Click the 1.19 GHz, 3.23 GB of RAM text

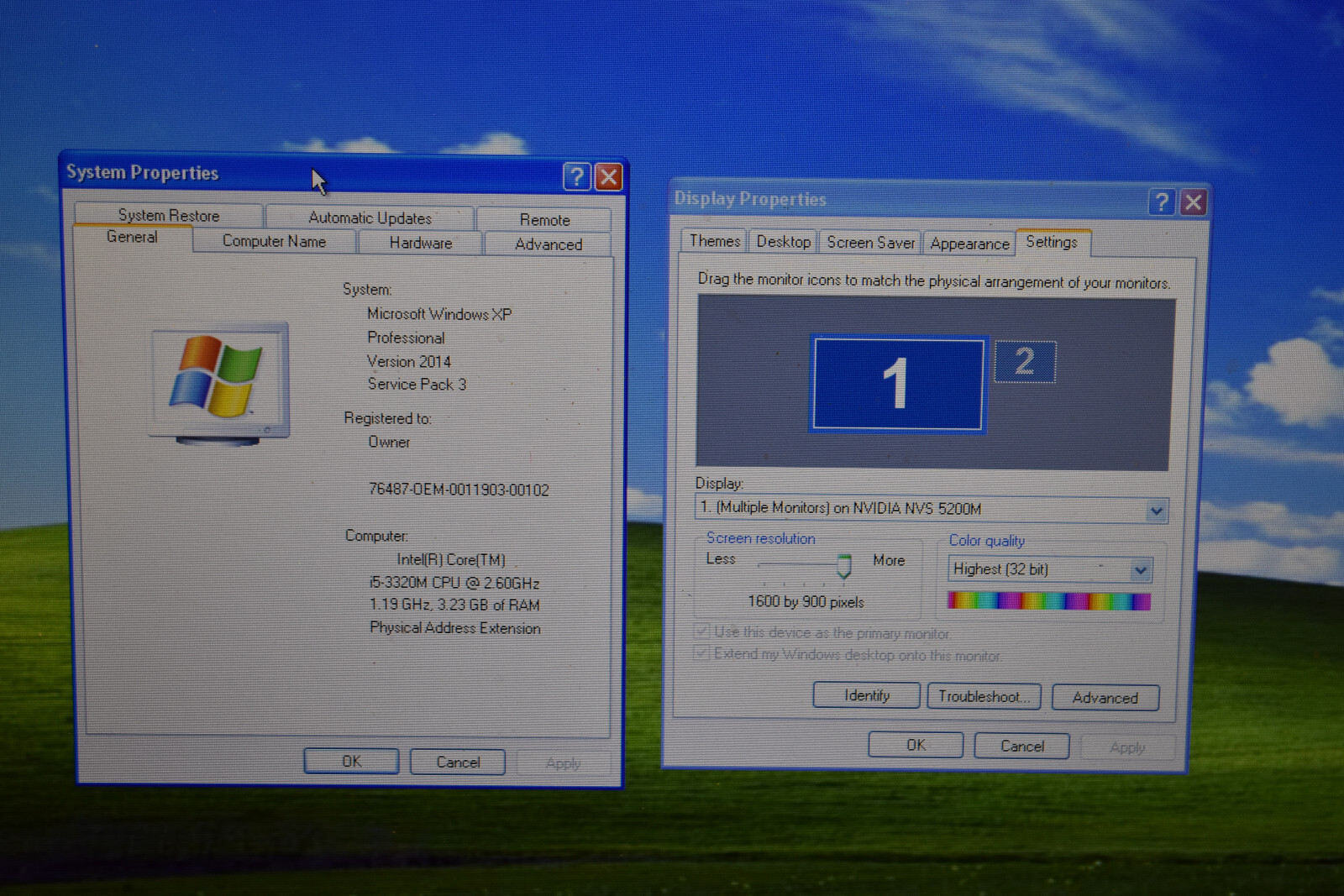[454, 605]
